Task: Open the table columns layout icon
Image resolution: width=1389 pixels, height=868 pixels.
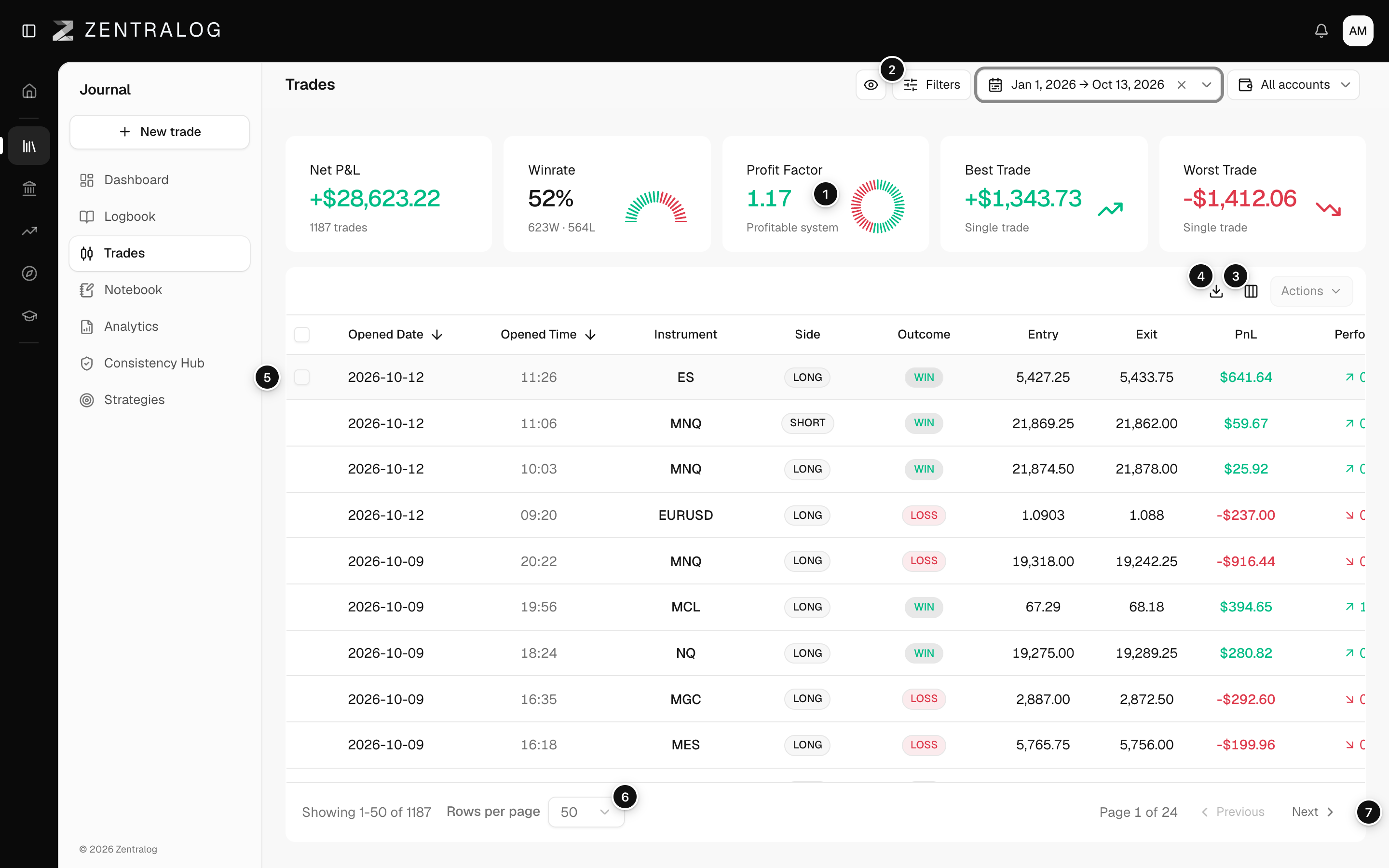Action: pyautogui.click(x=1251, y=292)
